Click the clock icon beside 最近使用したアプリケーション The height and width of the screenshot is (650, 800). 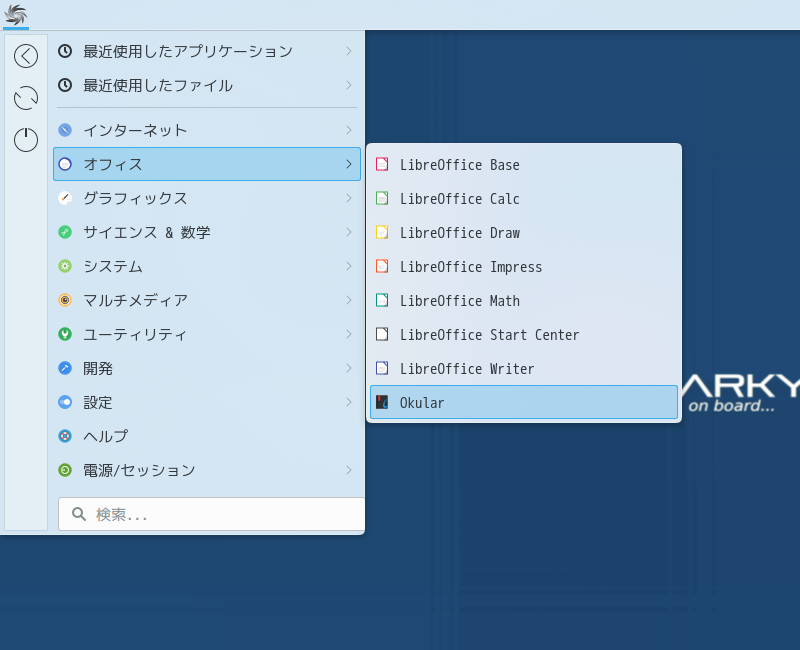(65, 51)
